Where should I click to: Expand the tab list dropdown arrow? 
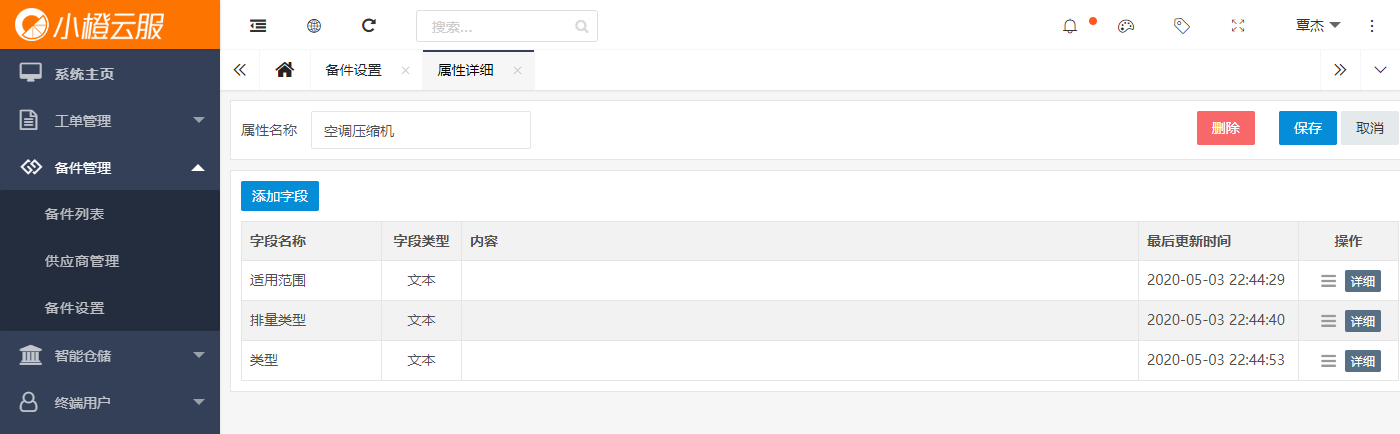1380,70
